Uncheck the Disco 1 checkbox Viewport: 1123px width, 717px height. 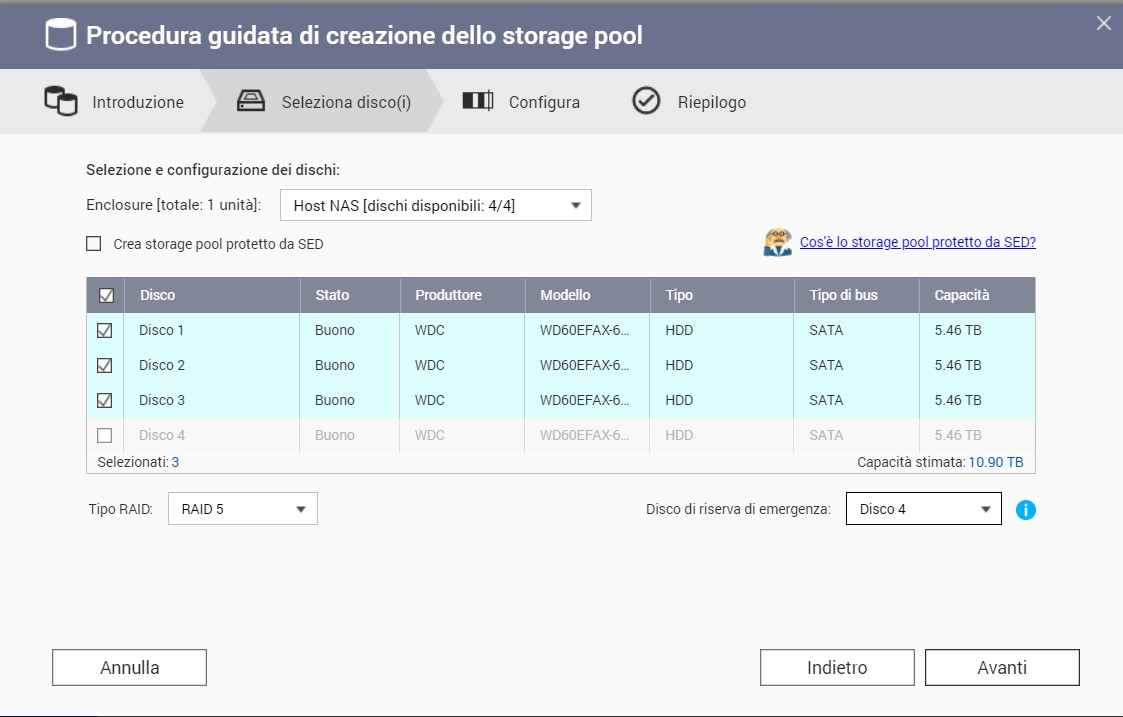[x=105, y=331]
